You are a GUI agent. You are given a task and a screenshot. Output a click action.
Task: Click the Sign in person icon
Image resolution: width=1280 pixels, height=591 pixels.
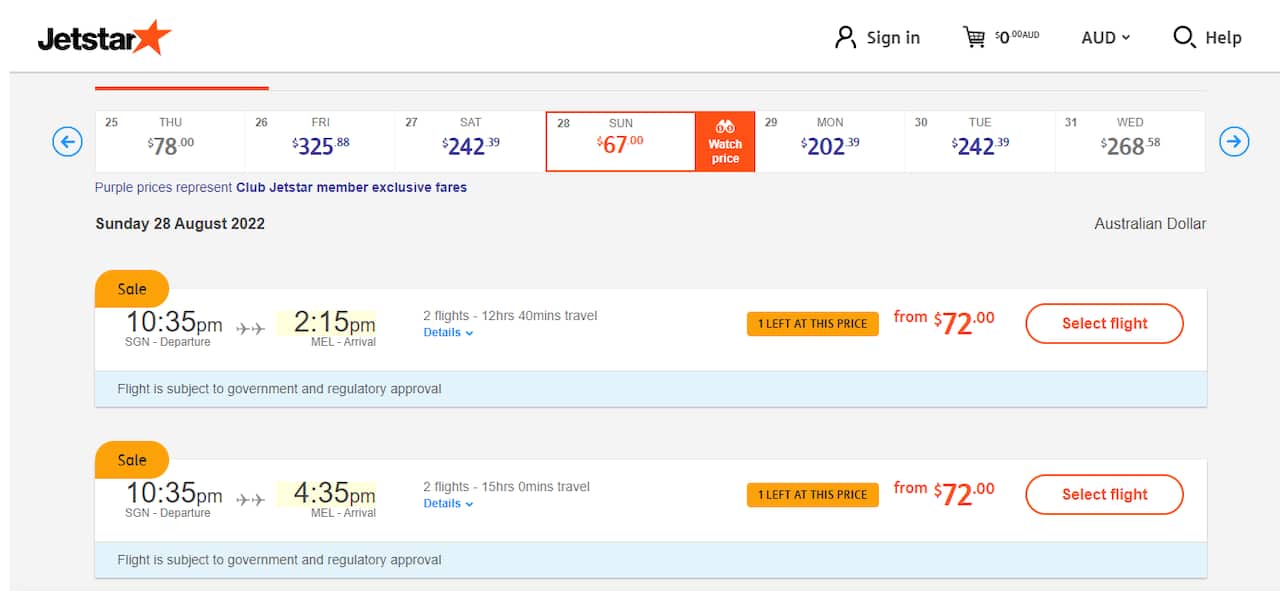point(846,38)
